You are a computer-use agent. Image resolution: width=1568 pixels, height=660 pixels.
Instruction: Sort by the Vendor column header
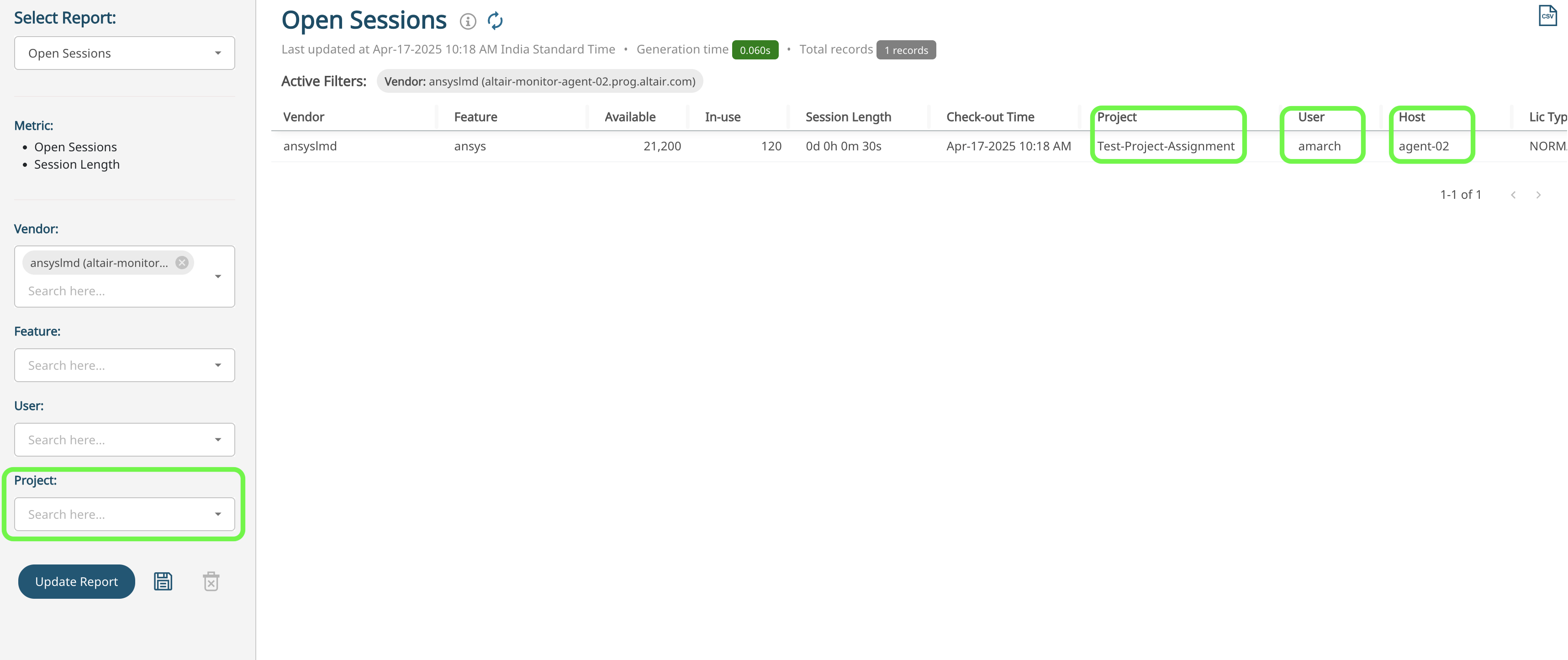pos(304,117)
